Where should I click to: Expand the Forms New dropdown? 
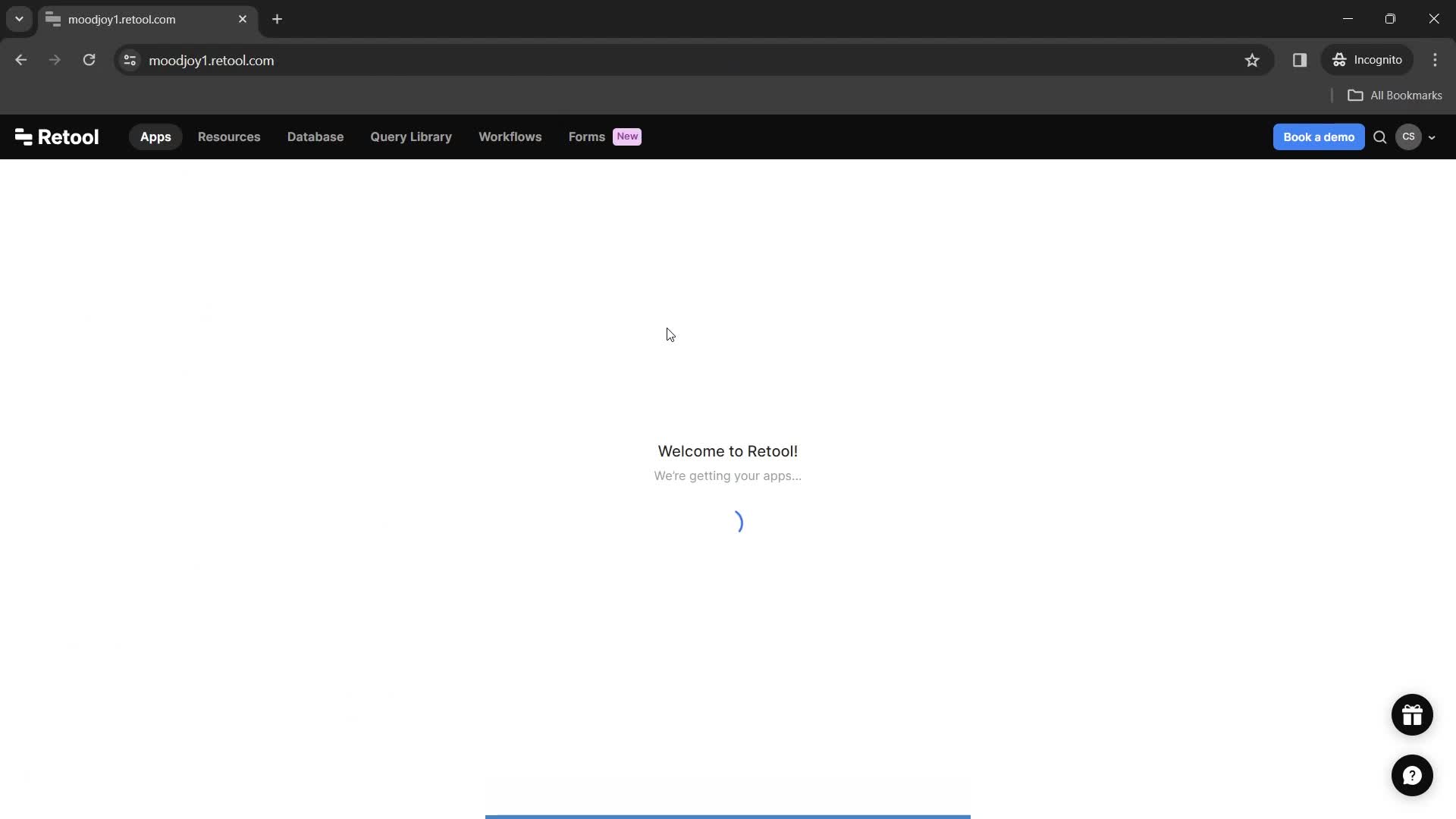603,136
